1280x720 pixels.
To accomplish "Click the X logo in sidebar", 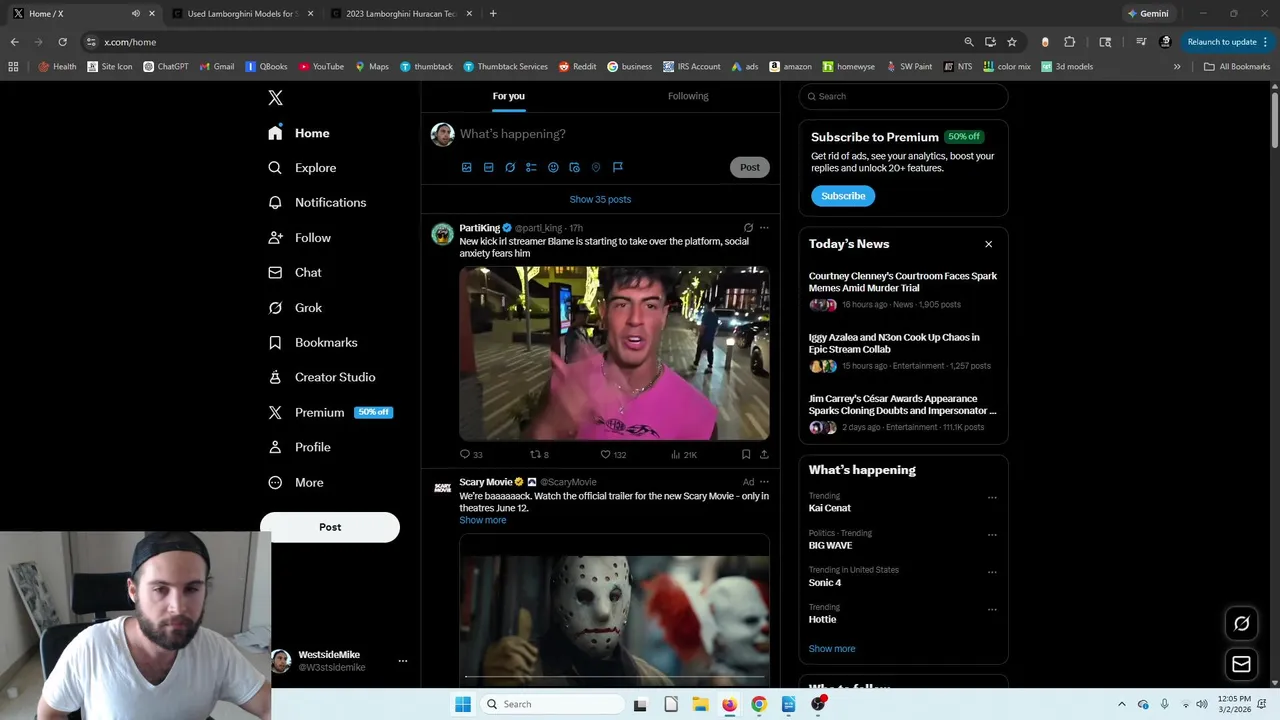I will pos(275,97).
